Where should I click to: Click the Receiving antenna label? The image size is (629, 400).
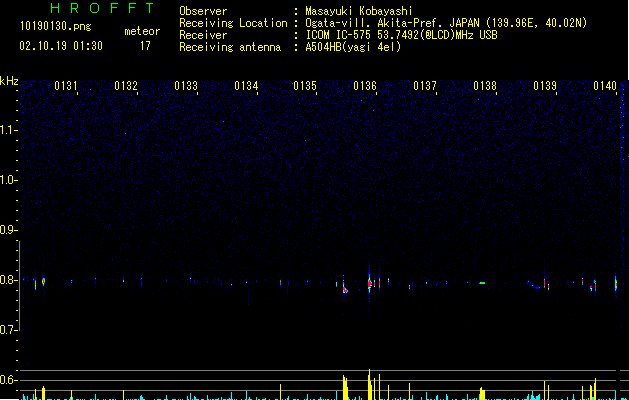pyautogui.click(x=230, y=47)
